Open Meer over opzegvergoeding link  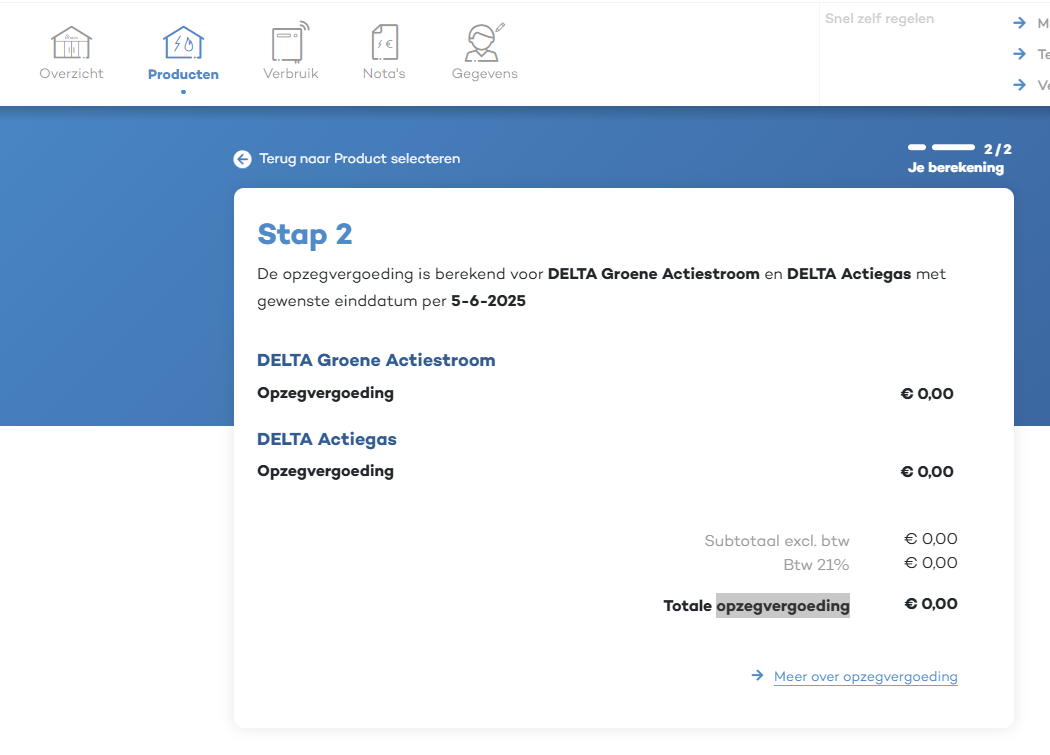pos(866,677)
